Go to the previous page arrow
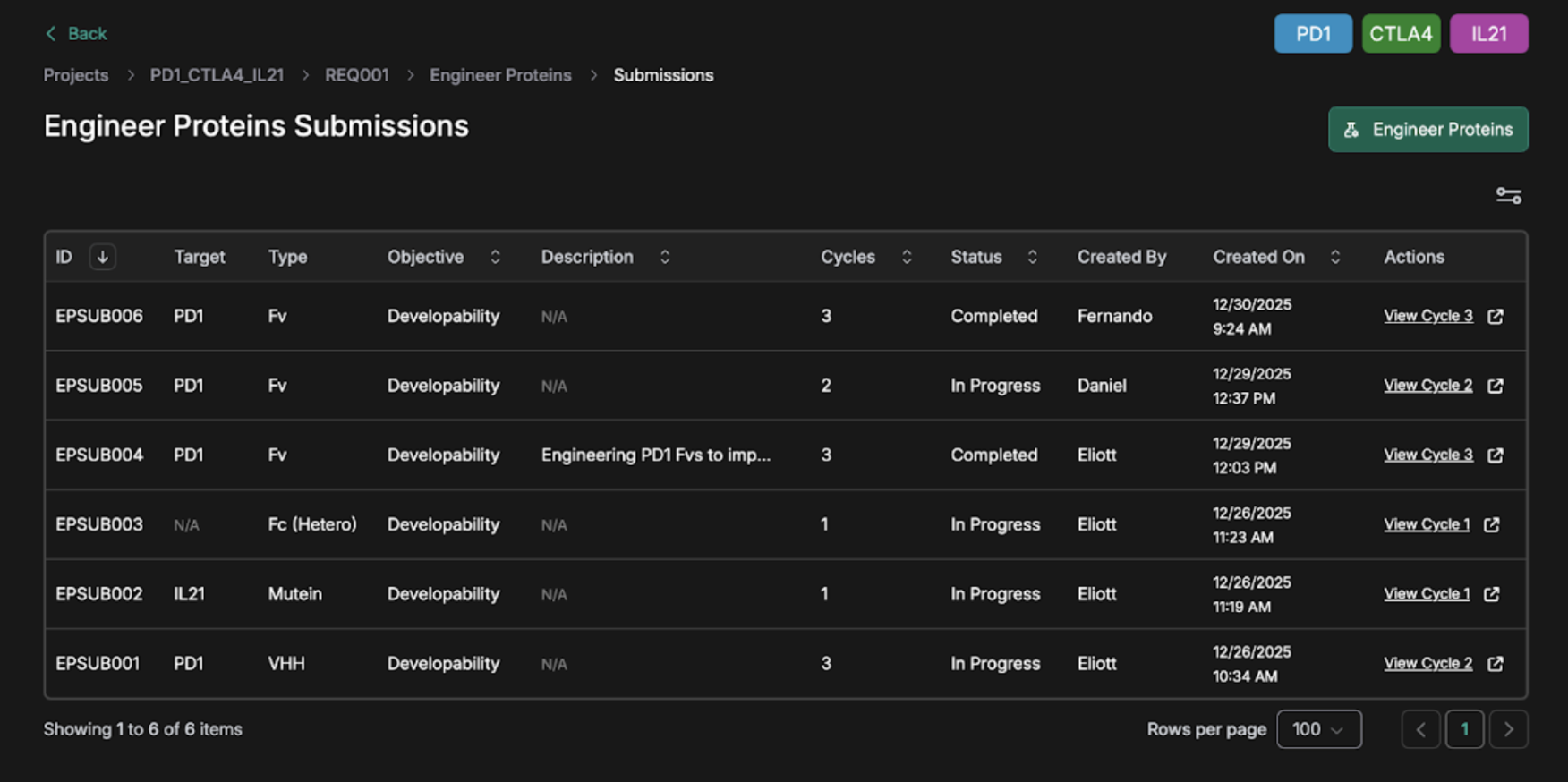The image size is (1568, 782). coord(1420,729)
